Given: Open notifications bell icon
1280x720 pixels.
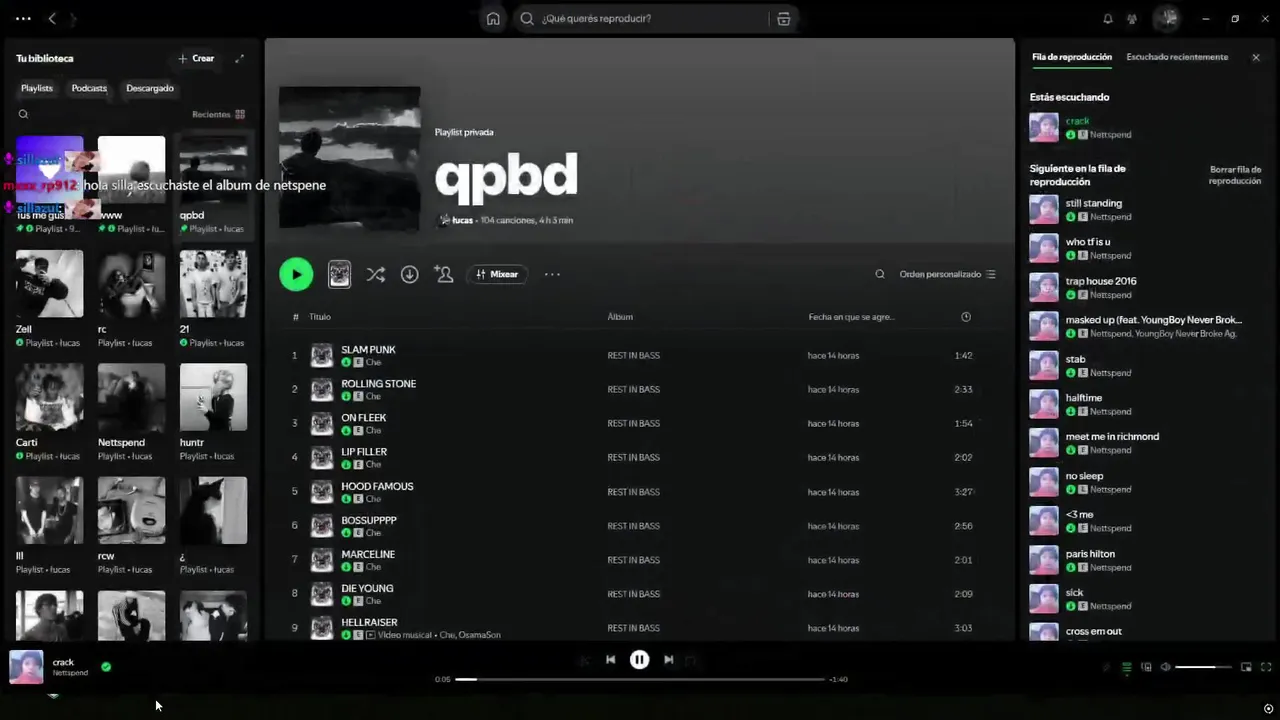Looking at the screenshot, I should [x=1108, y=18].
